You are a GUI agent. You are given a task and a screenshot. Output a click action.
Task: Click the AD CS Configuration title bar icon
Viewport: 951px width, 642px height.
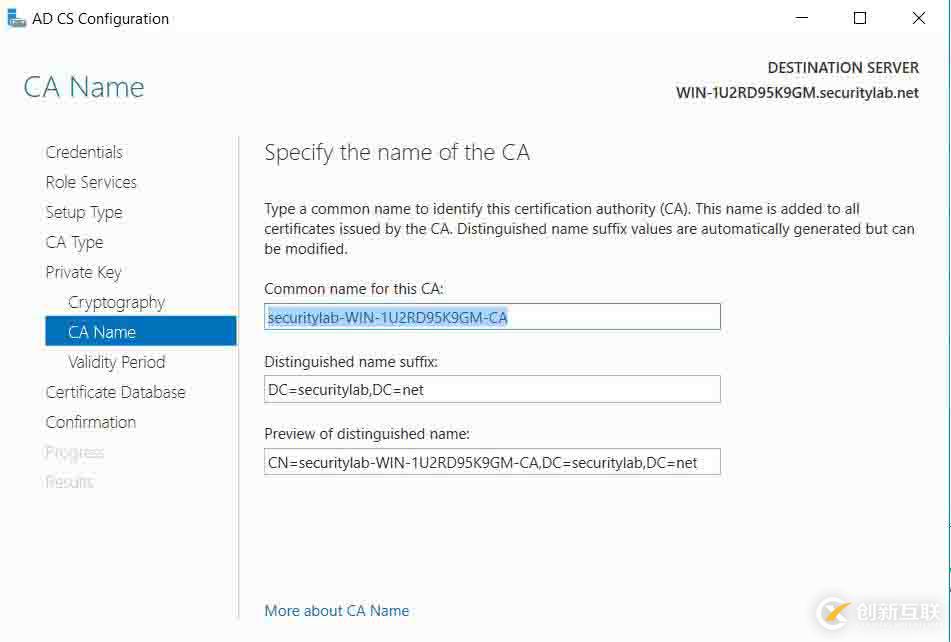tap(14, 18)
